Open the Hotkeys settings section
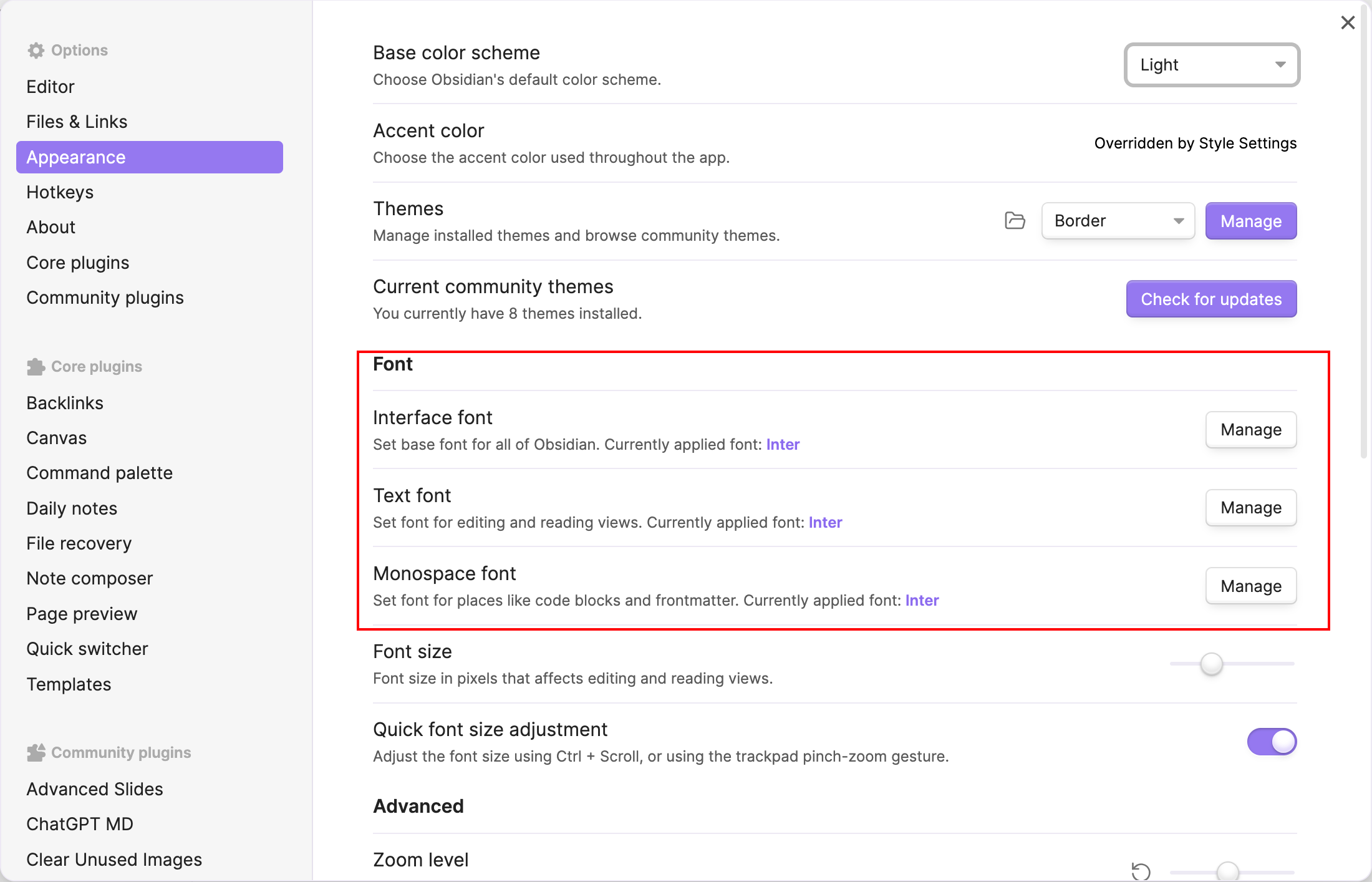Viewport: 1372px width, 882px height. point(60,192)
